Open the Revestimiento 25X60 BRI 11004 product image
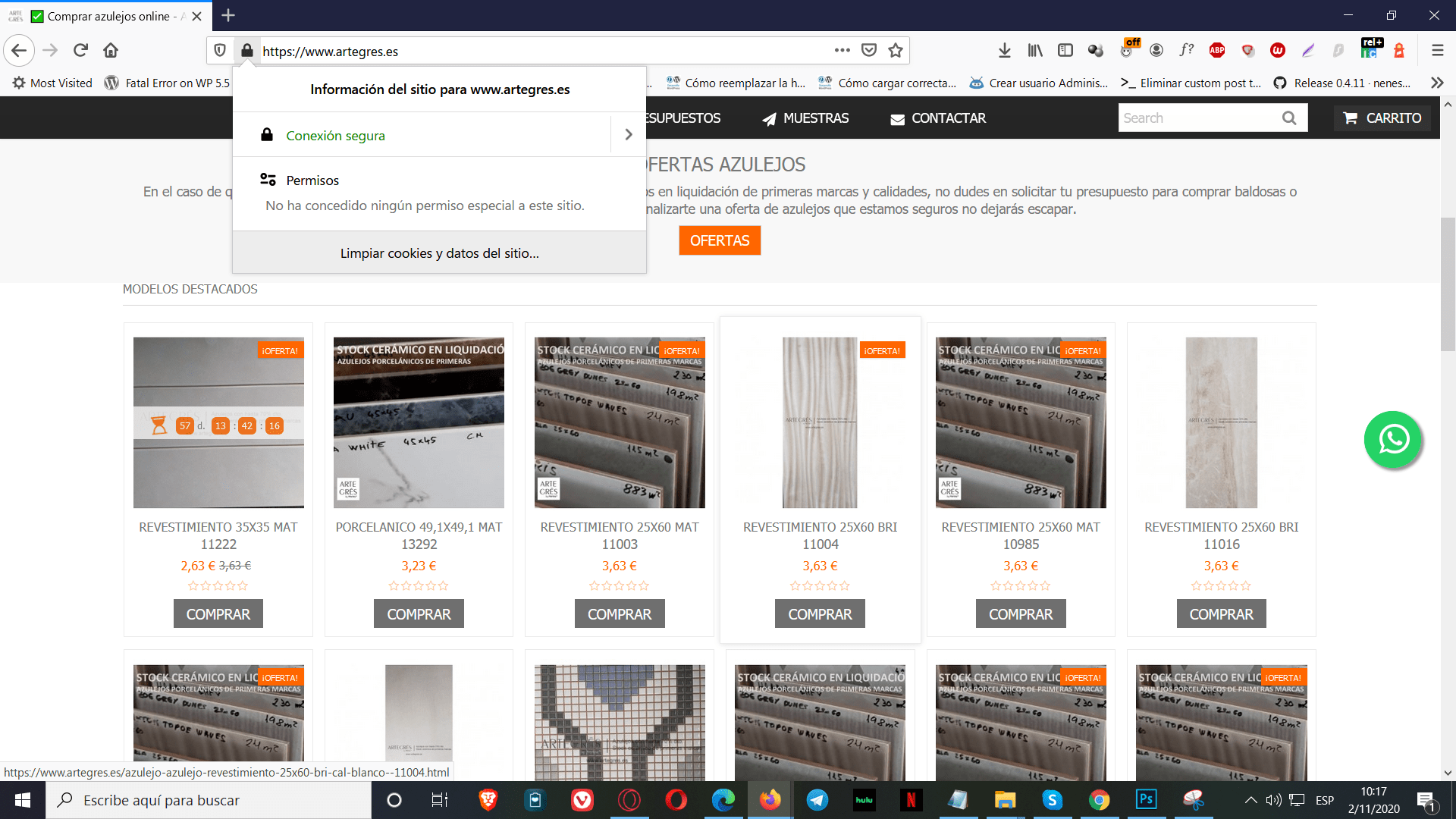1456x819 pixels. (820, 422)
